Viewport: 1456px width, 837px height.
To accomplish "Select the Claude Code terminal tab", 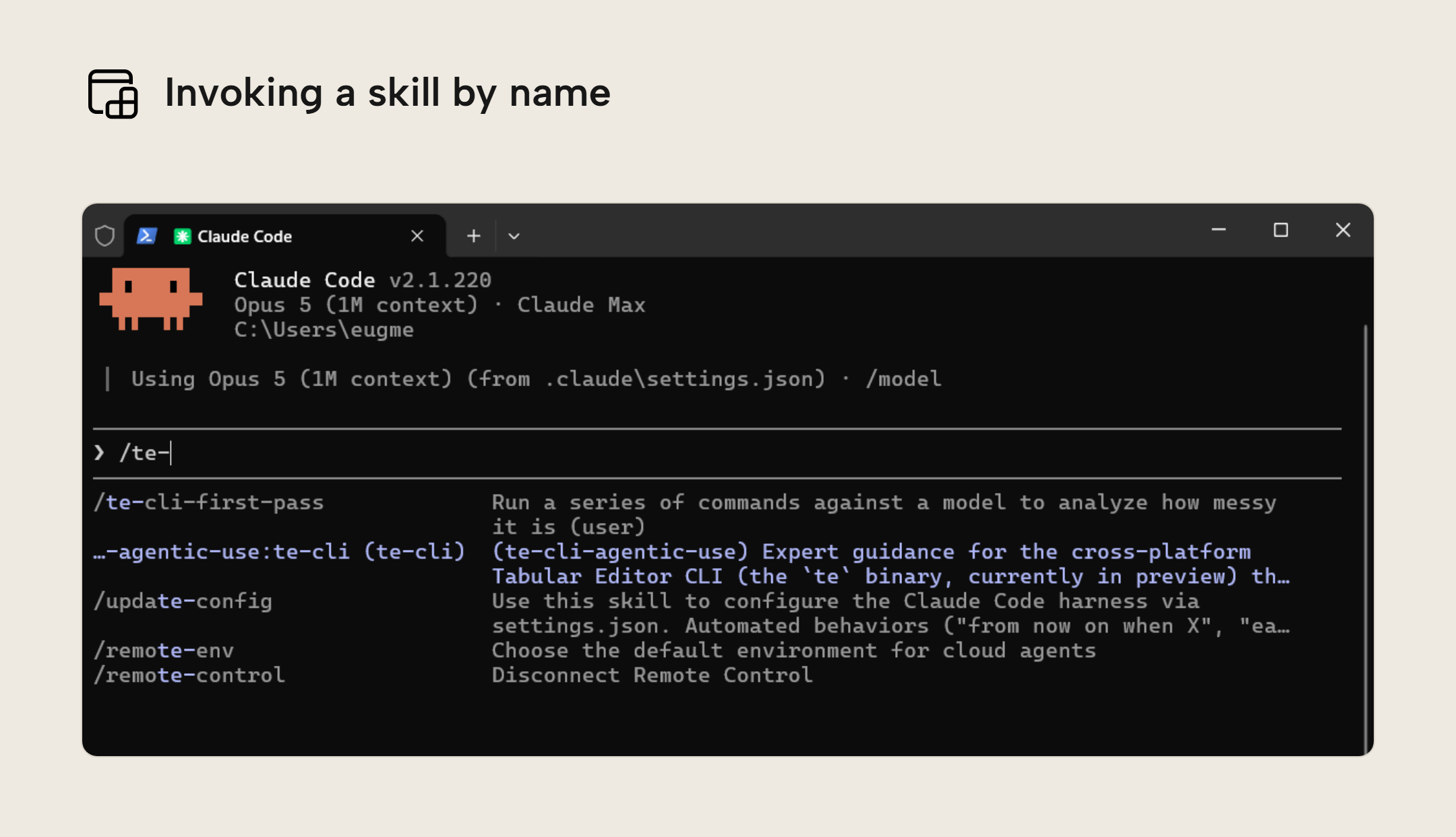I will click(x=285, y=236).
